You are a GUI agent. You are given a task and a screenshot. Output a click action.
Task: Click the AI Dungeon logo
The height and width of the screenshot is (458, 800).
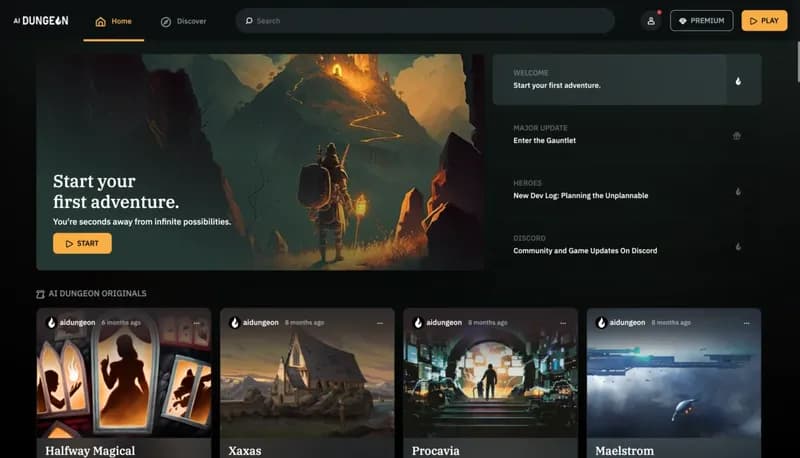(x=41, y=21)
